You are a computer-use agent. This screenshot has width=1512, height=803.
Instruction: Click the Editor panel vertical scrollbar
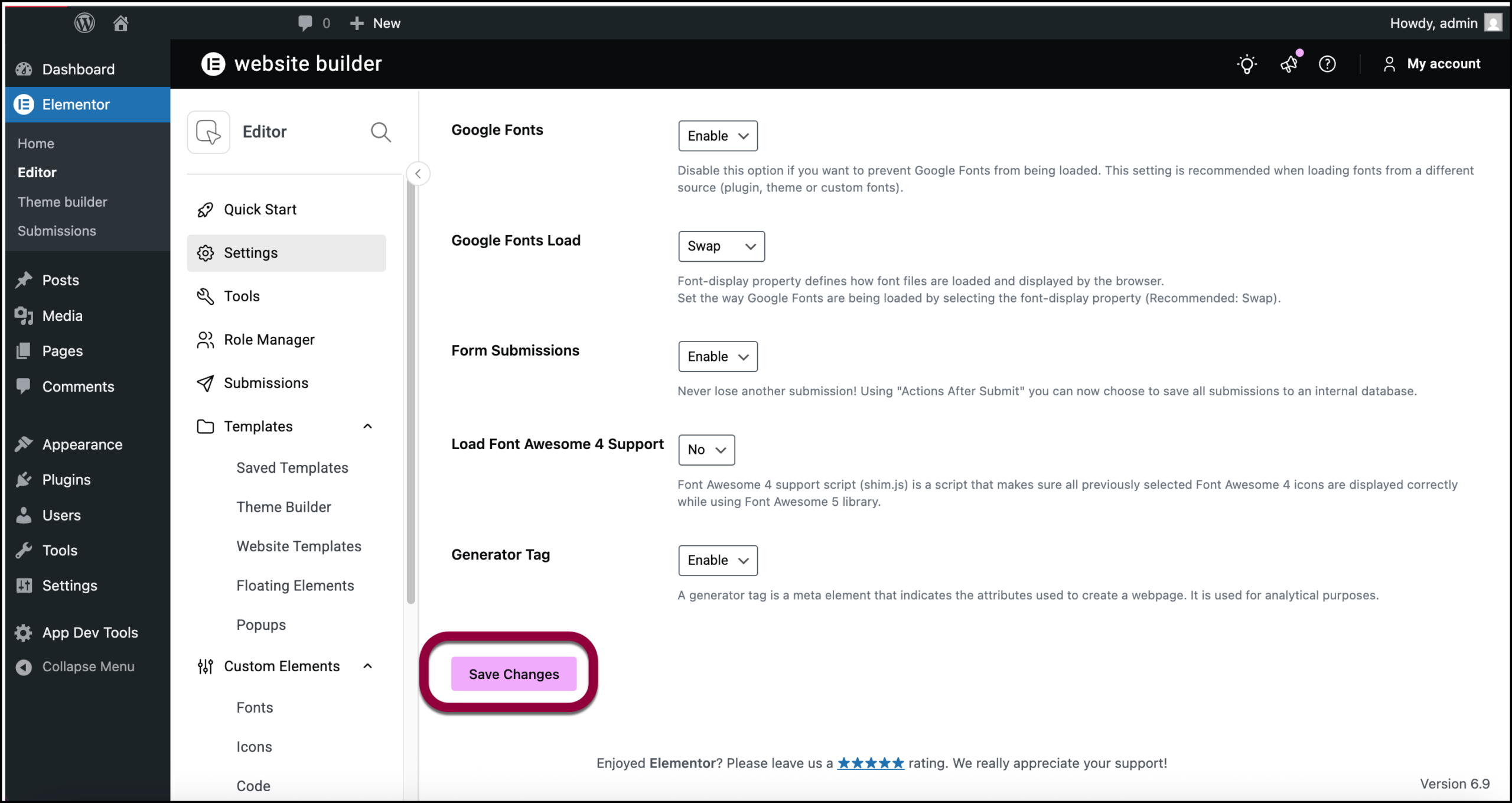tap(411, 390)
